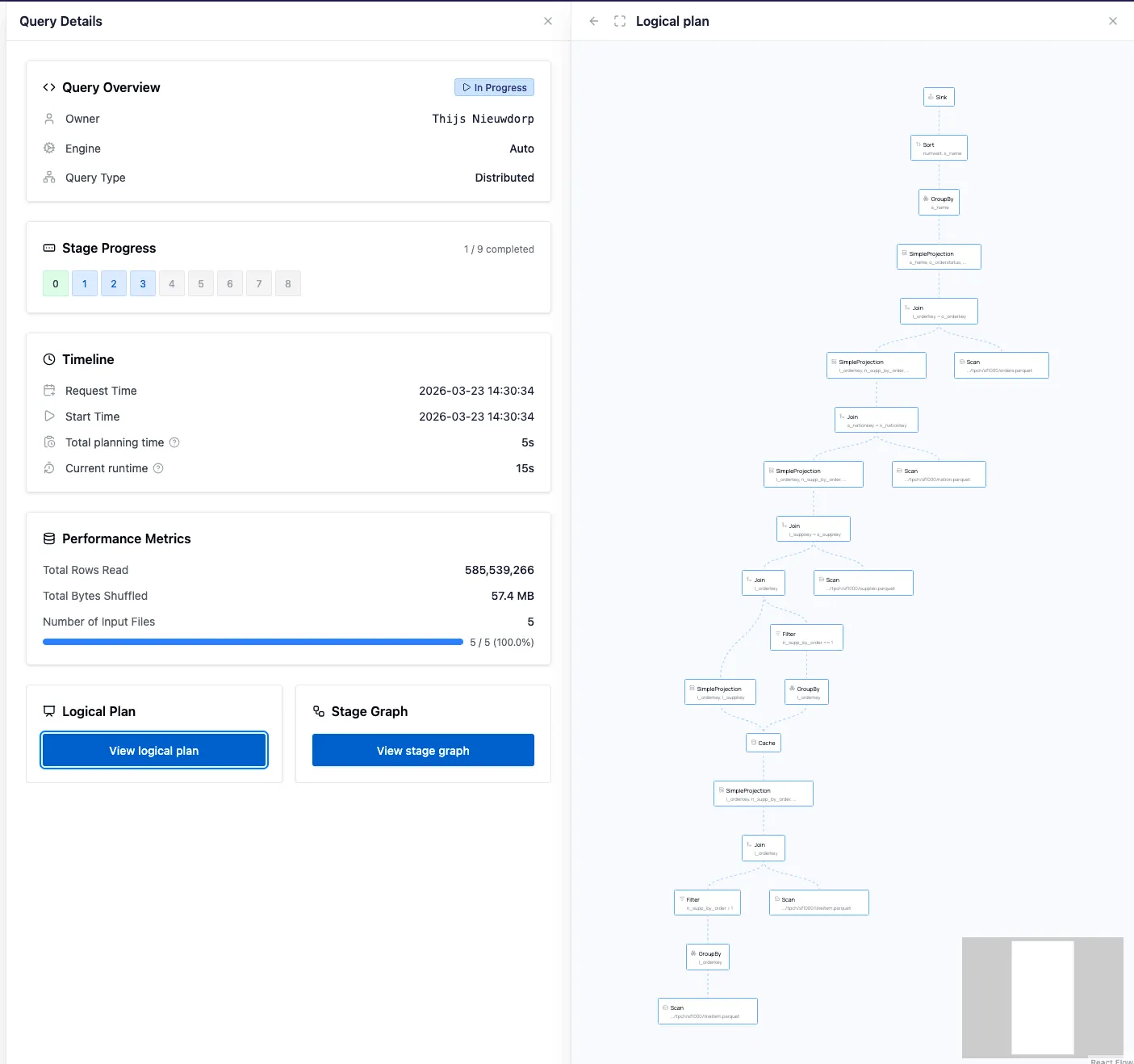
Task: Click the code icon in Query Overview header
Action: pos(48,87)
